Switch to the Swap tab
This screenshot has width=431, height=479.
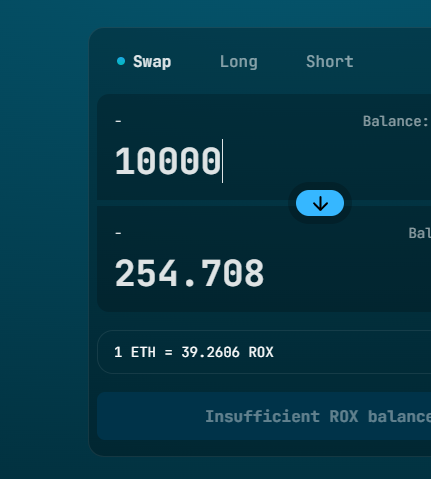152,62
